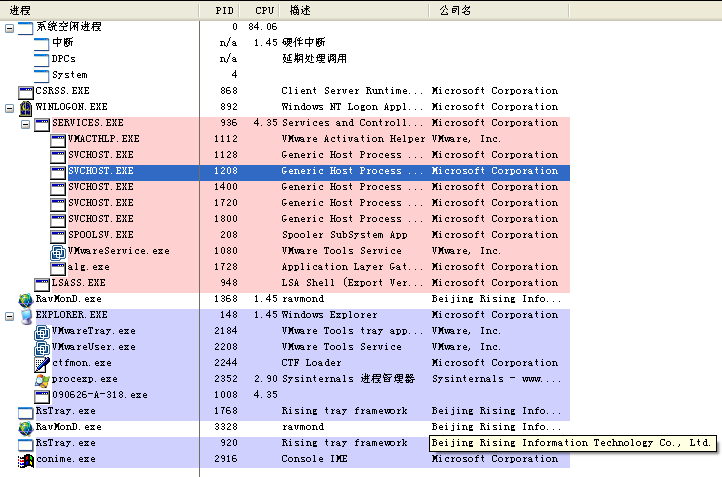
Task: Click the System process icon
Action: [x=41, y=76]
